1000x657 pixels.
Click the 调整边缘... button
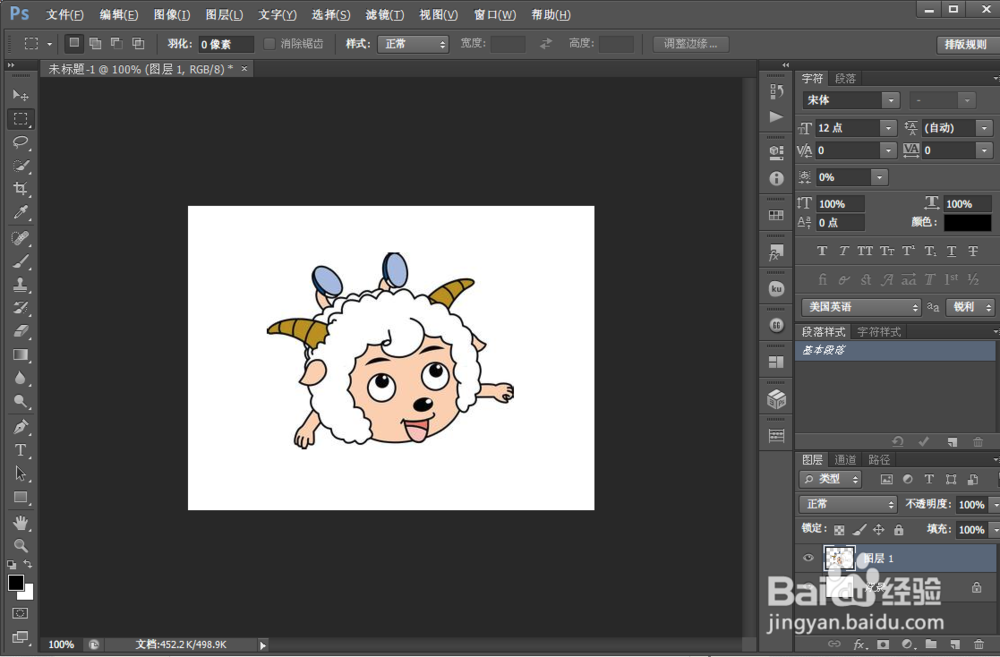click(x=691, y=43)
